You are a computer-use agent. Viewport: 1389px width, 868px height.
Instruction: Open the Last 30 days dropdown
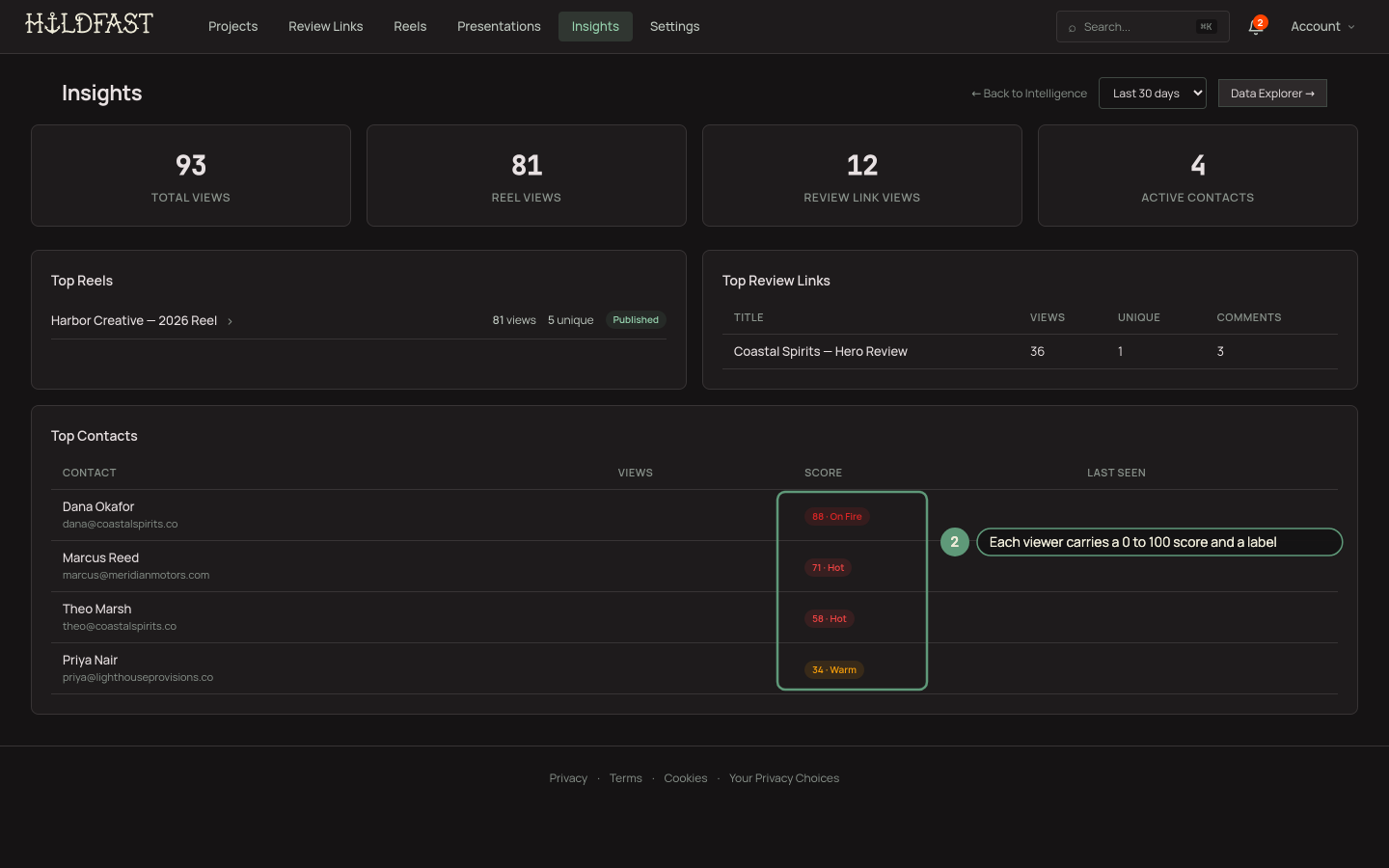(1152, 94)
